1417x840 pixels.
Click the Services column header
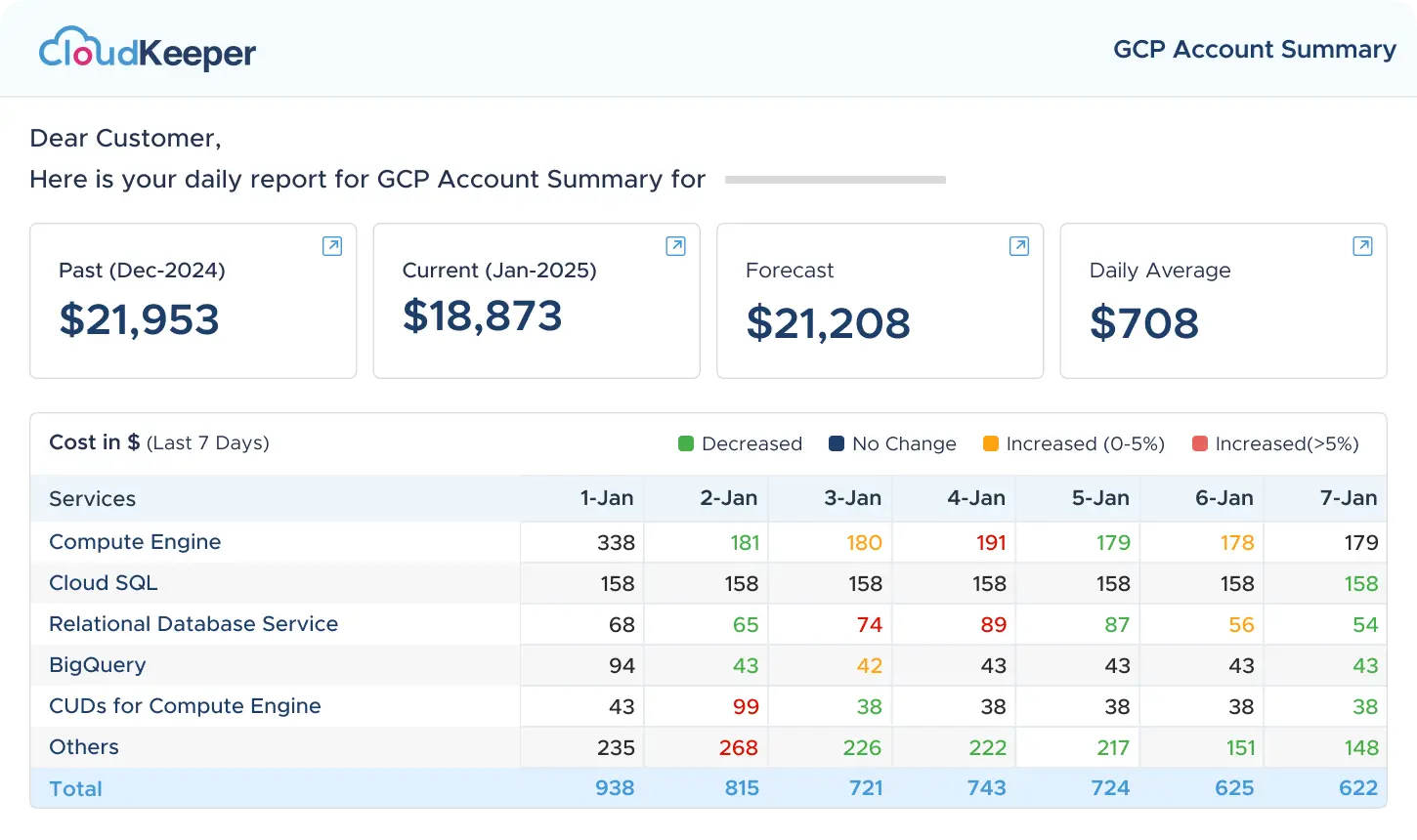92,499
